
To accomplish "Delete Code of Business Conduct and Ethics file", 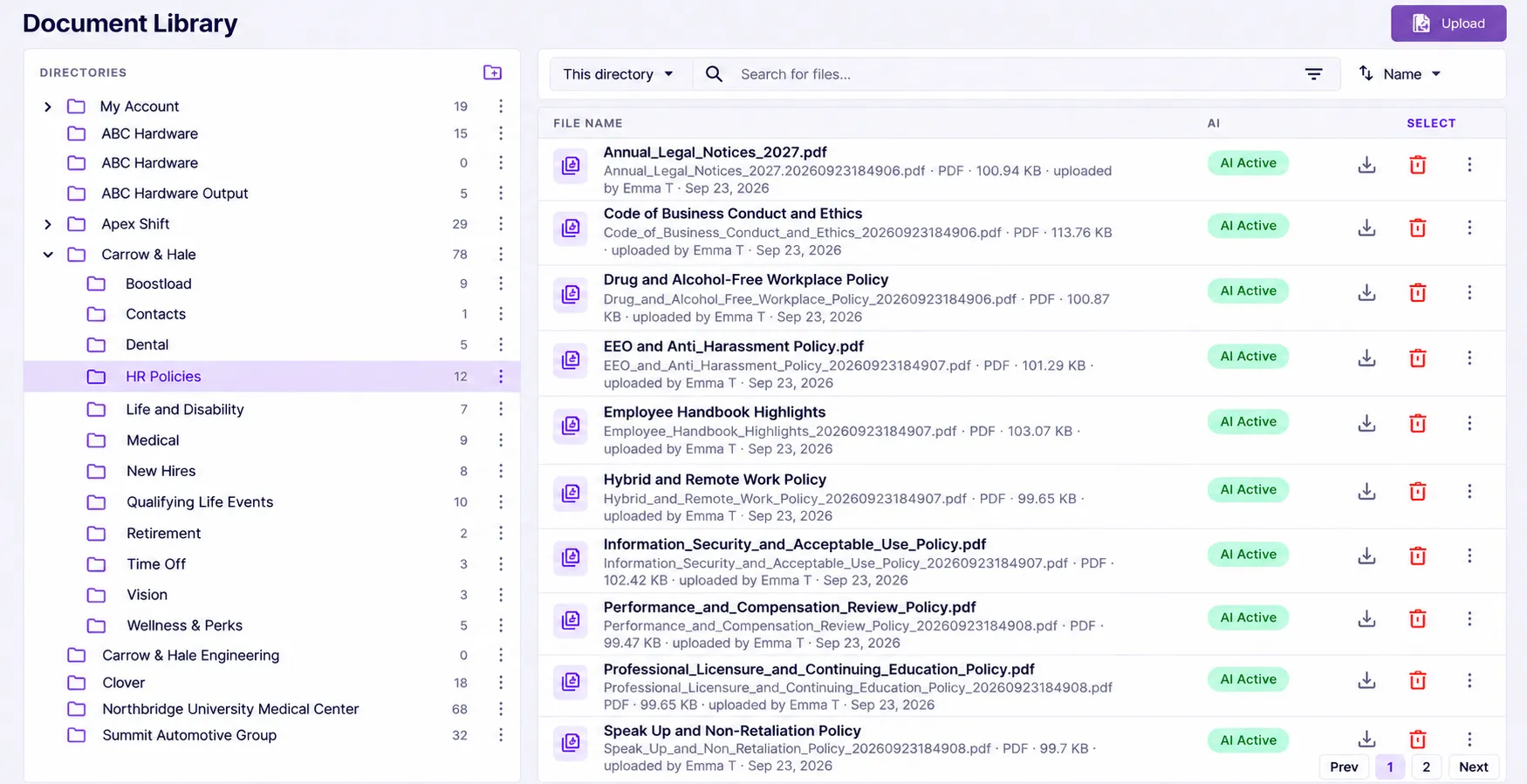I will coord(1418,228).
